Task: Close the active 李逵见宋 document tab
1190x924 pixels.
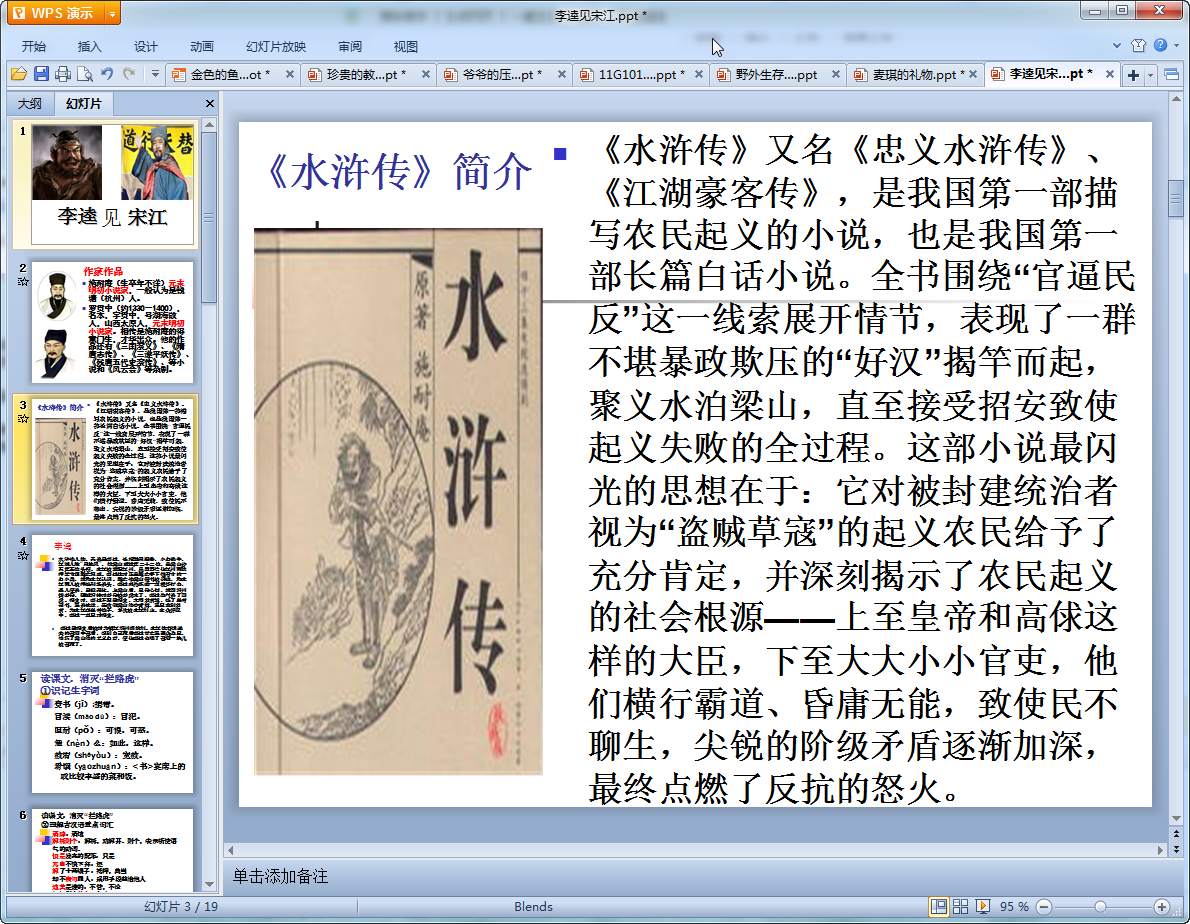Action: (1109, 74)
